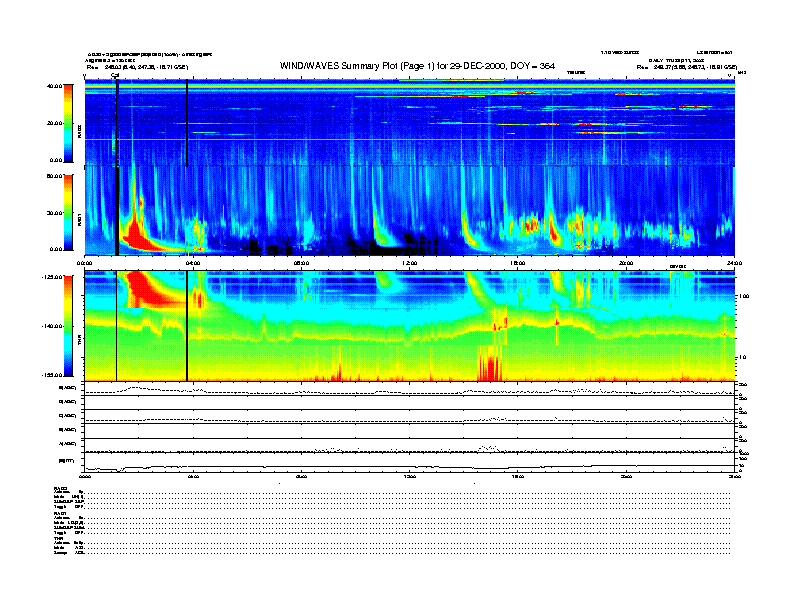
Task: Click the 20:00 label beneath the RAD1 spectrogram
Action: coord(626,263)
